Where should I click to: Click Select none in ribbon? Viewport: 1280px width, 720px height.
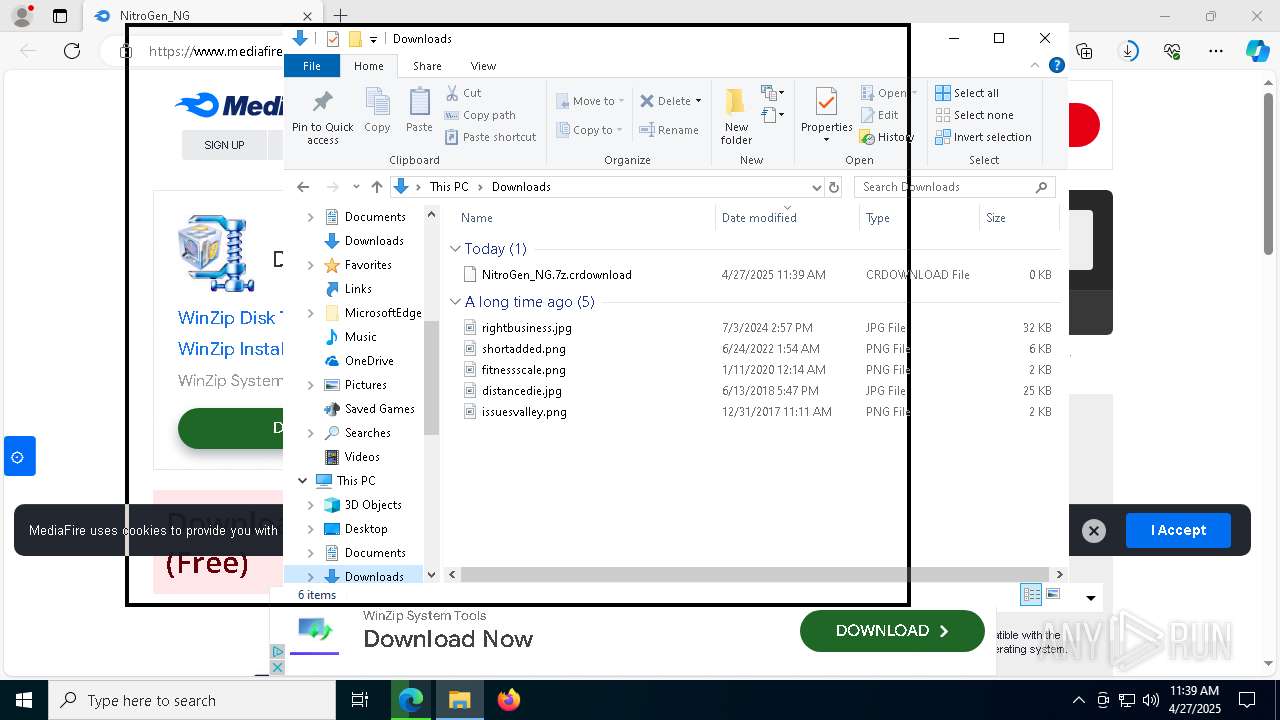pyautogui.click(x=974, y=115)
